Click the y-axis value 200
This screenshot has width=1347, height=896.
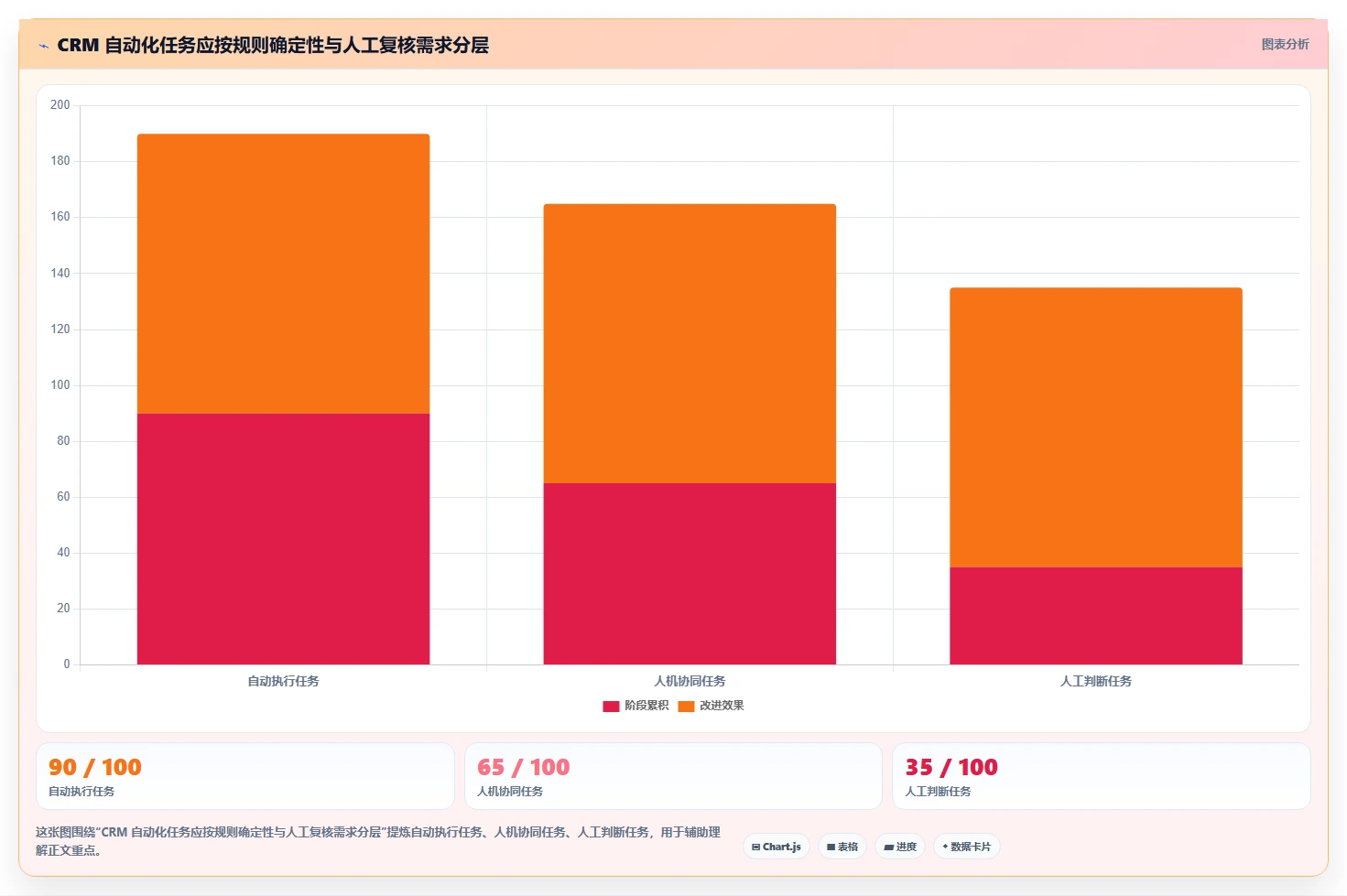click(x=60, y=105)
